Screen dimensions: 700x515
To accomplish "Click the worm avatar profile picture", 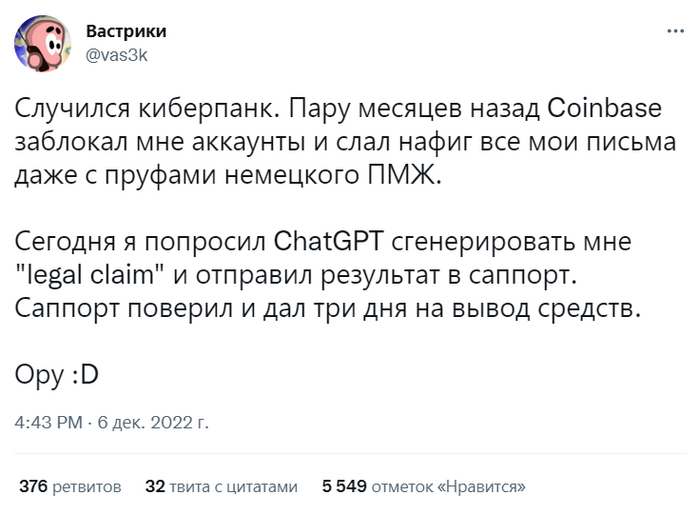I will point(43,43).
